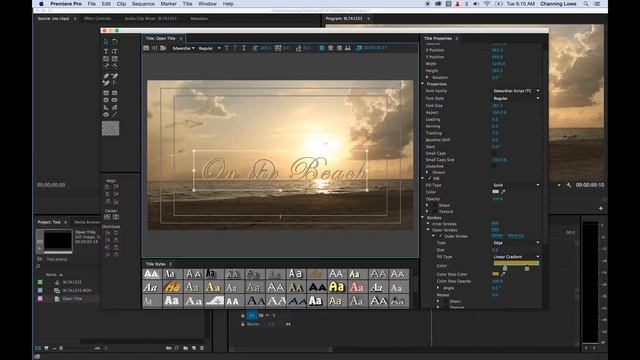The width and height of the screenshot is (640, 360).
Task: Expand the Rotation property
Action: coord(427,77)
